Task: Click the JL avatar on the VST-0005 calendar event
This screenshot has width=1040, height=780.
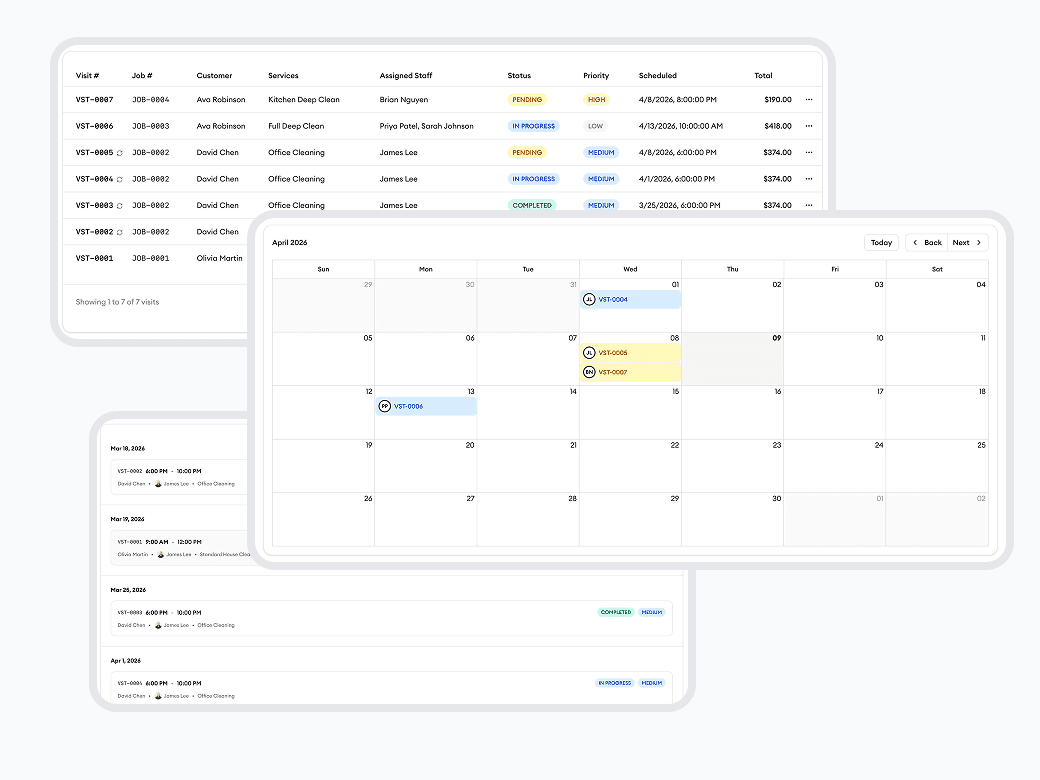Action: coord(589,352)
